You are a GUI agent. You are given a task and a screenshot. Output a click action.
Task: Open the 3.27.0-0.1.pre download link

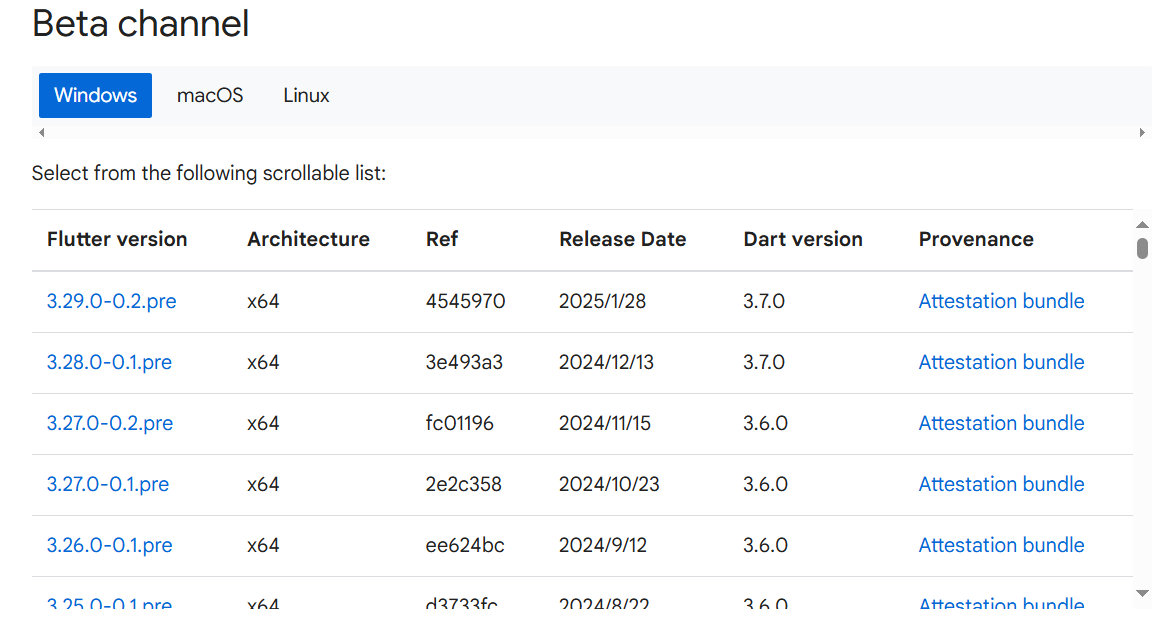(108, 484)
